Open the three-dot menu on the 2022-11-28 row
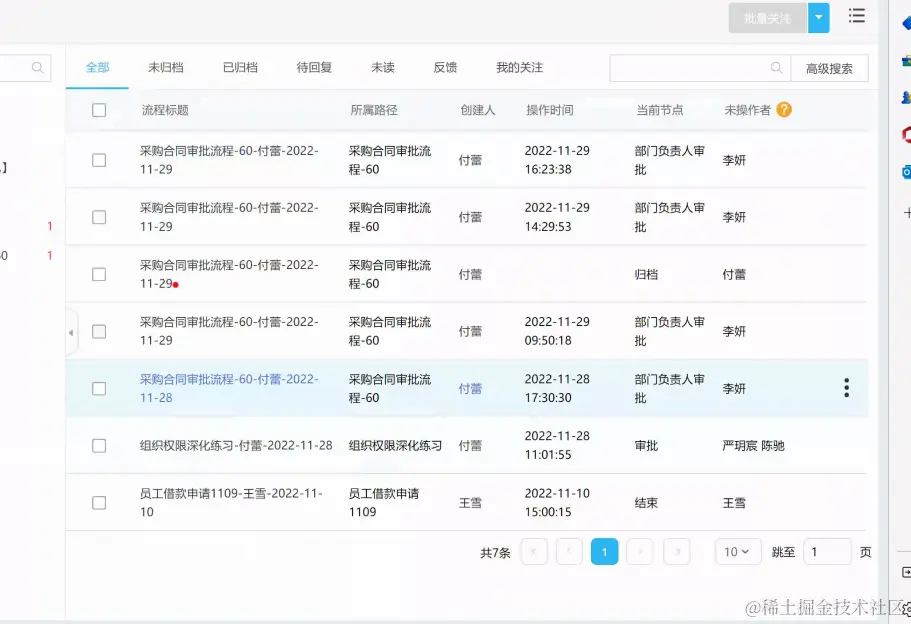 click(x=847, y=388)
